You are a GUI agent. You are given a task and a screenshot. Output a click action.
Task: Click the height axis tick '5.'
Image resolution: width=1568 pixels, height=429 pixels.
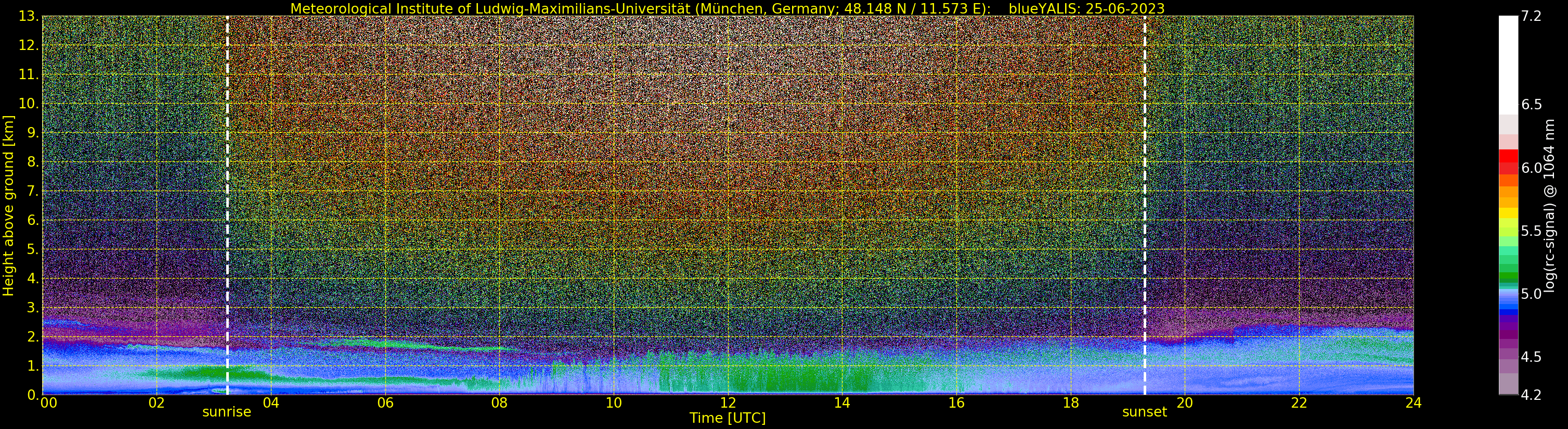[33, 249]
